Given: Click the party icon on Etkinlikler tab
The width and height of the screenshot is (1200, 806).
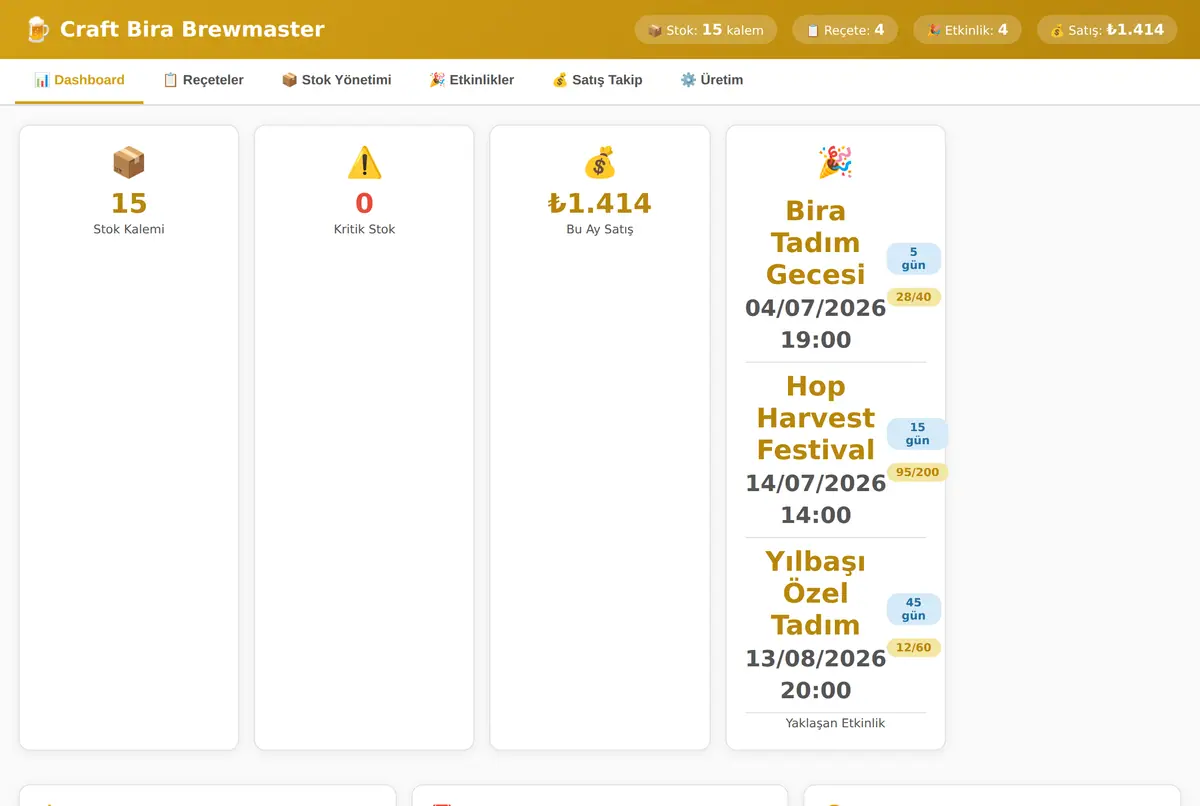Looking at the screenshot, I should click(437, 80).
